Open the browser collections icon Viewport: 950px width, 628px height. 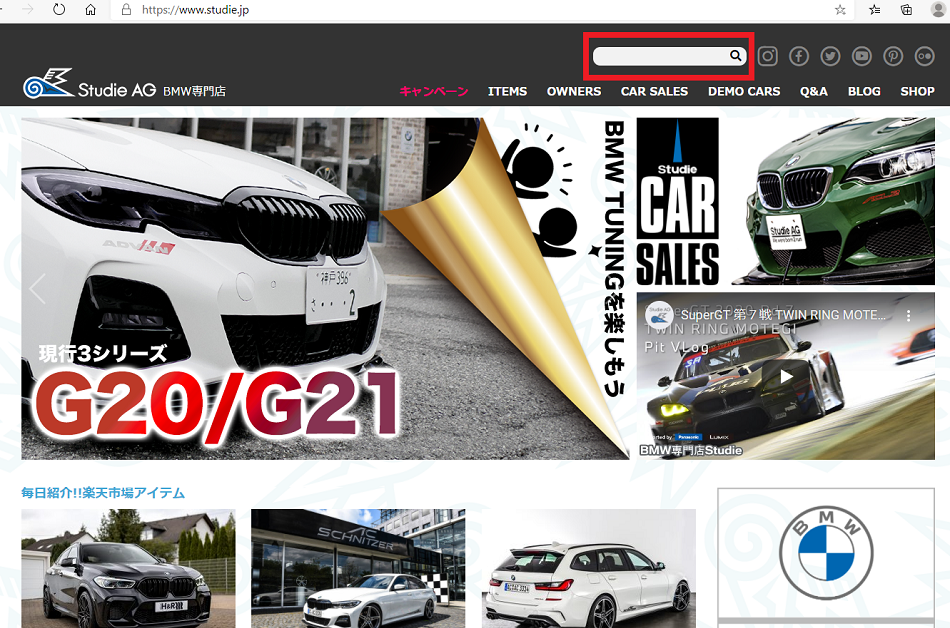[906, 10]
